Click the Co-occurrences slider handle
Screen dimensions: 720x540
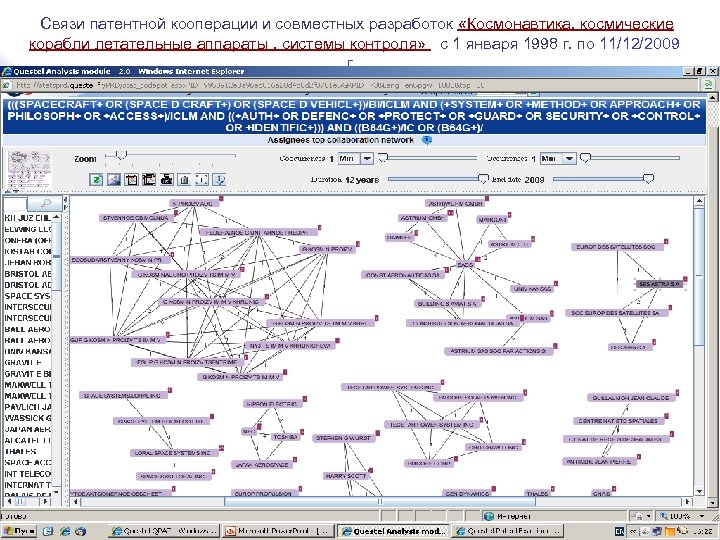[x=382, y=158]
